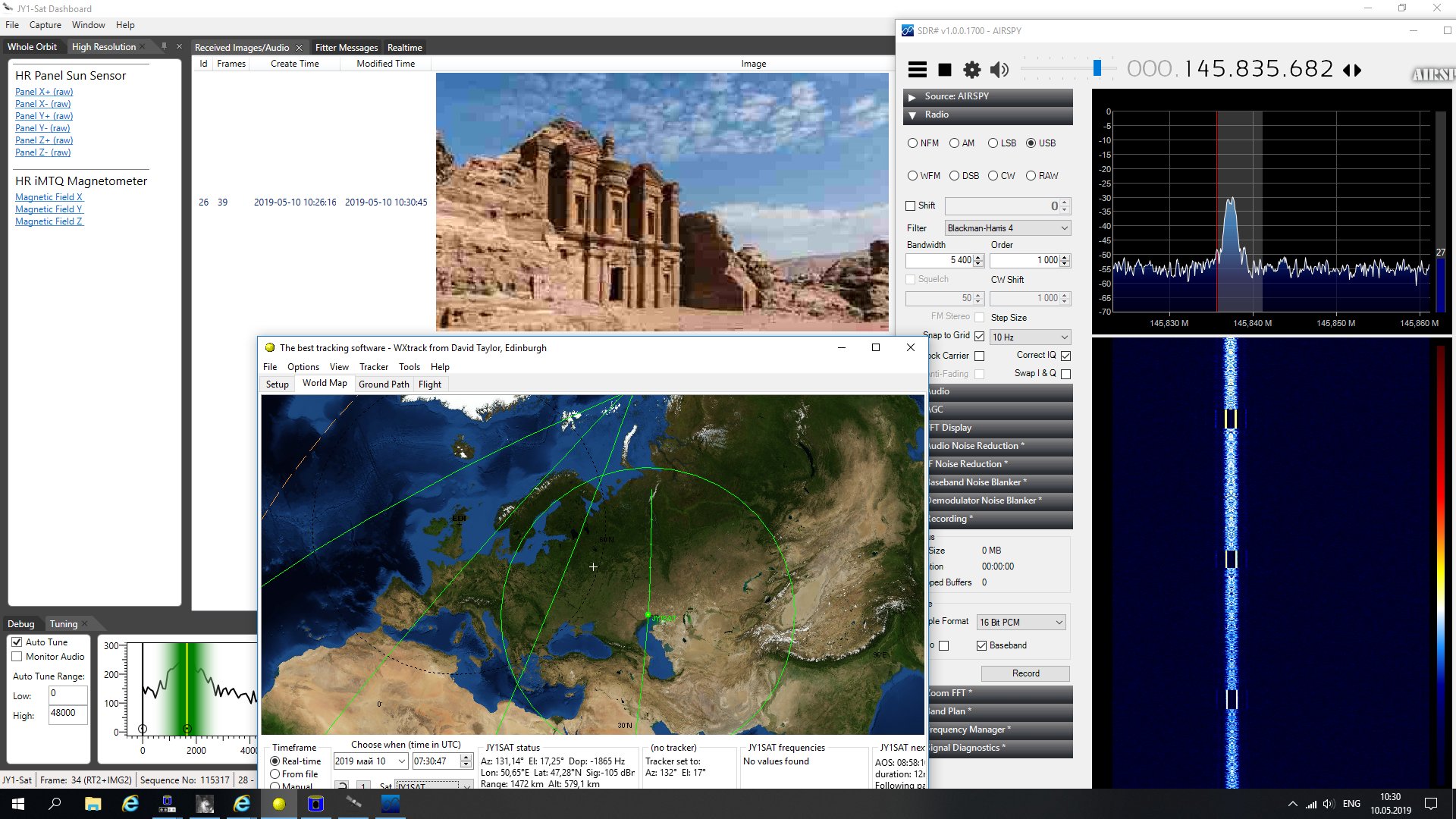The height and width of the screenshot is (819, 1456).
Task: Select LSB demodulation mode
Action: (x=1002, y=143)
